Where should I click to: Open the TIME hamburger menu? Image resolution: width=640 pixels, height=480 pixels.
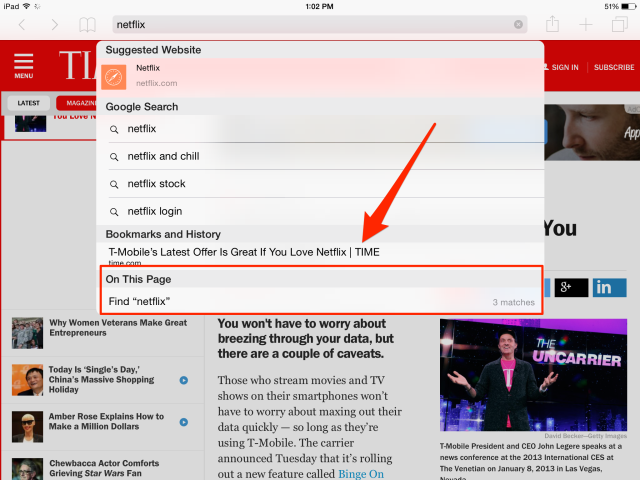[24, 65]
